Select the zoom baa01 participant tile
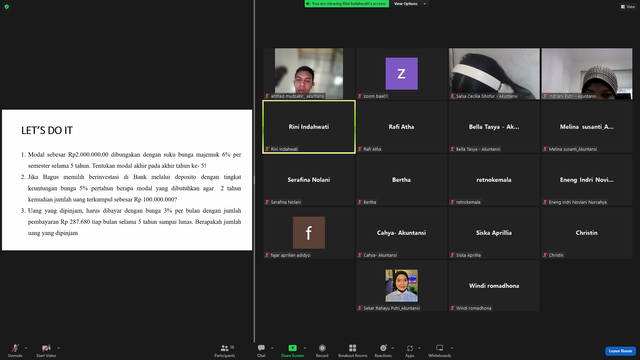The height and width of the screenshot is (360, 640). pyautogui.click(x=402, y=73)
